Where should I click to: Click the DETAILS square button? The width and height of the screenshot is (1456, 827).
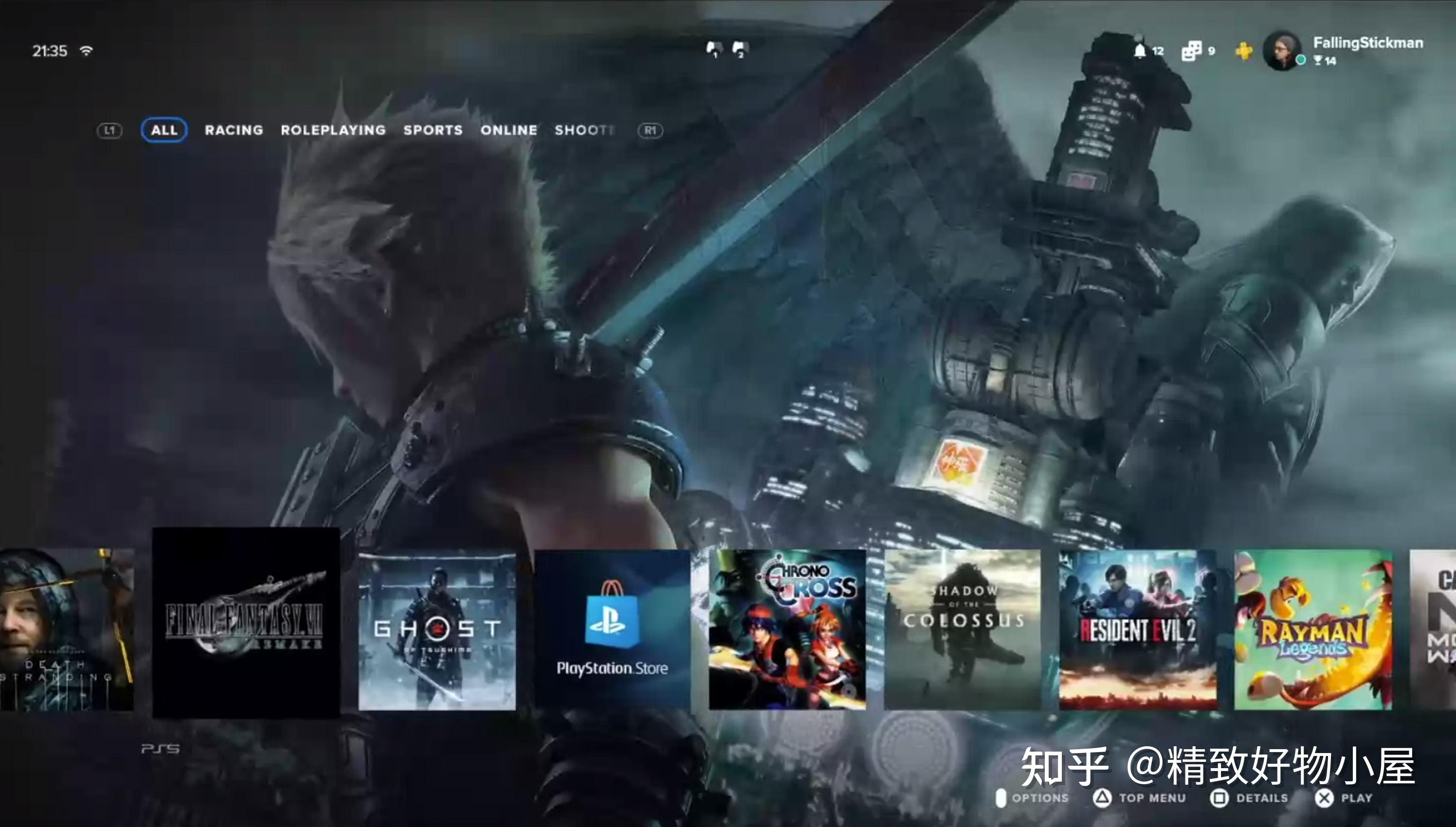coord(1219,798)
